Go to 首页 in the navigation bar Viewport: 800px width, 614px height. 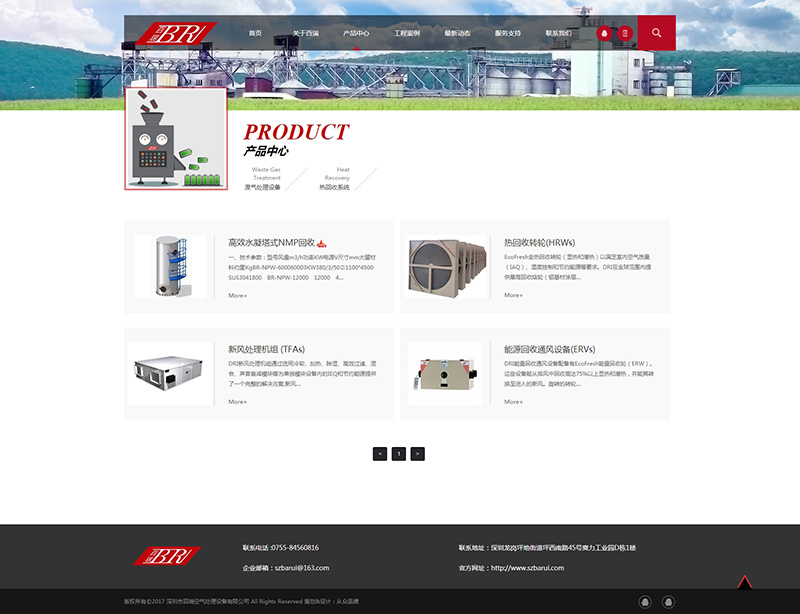(x=255, y=33)
